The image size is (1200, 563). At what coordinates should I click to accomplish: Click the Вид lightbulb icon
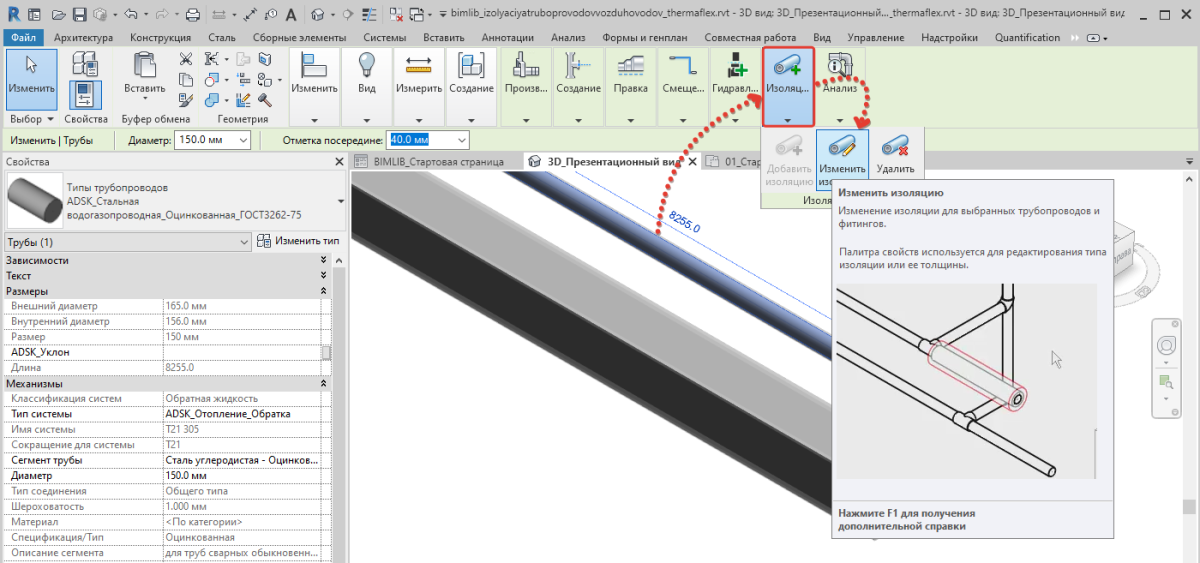pos(366,66)
